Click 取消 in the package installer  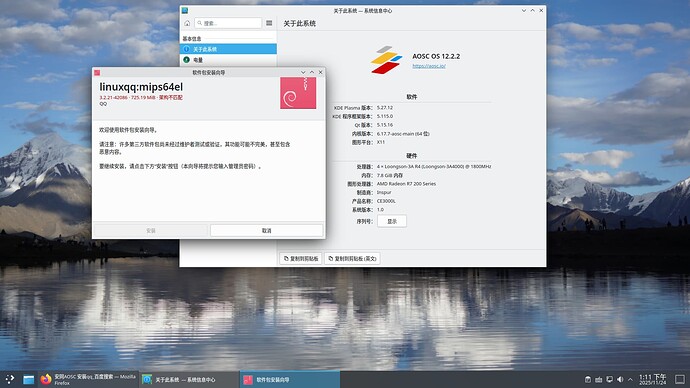266,231
